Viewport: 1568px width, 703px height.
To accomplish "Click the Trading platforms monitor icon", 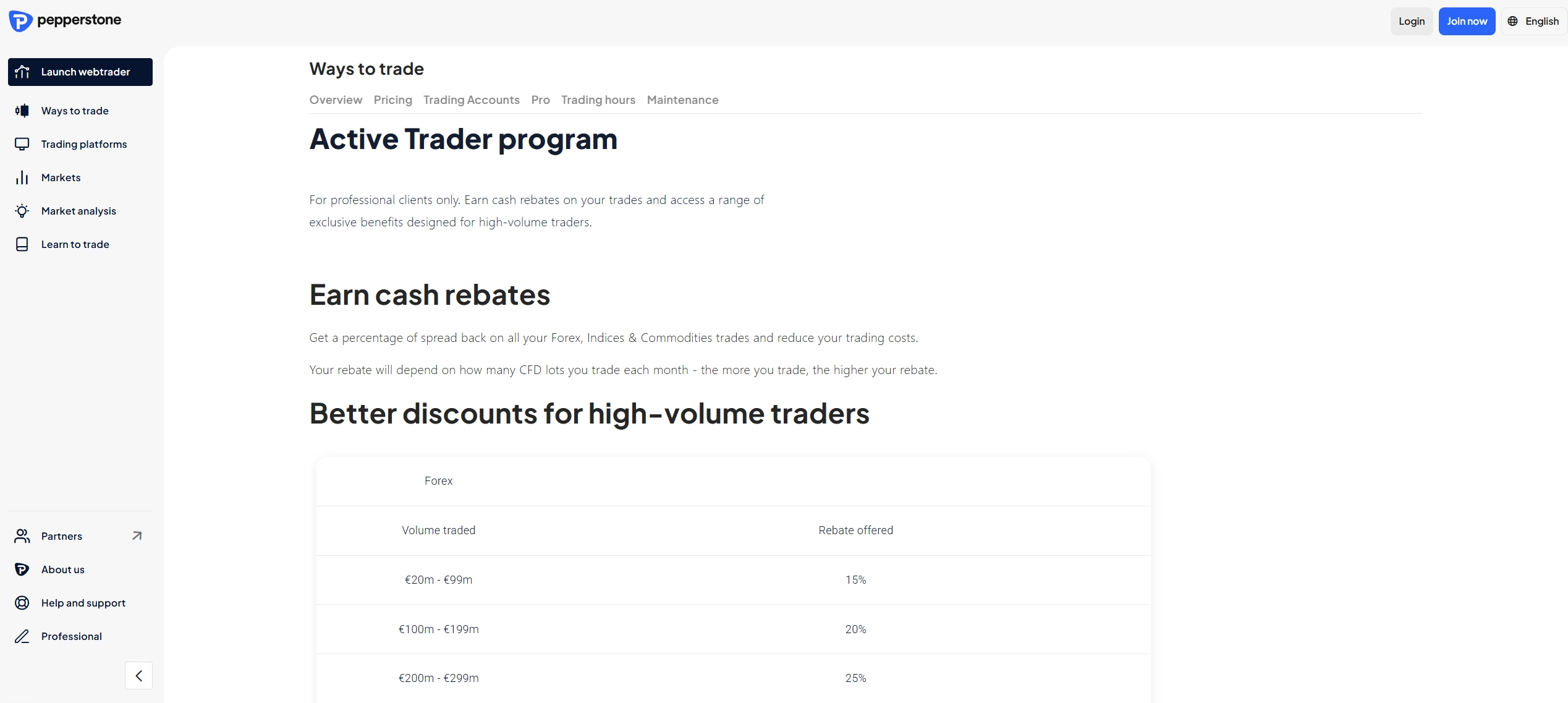I will point(22,144).
